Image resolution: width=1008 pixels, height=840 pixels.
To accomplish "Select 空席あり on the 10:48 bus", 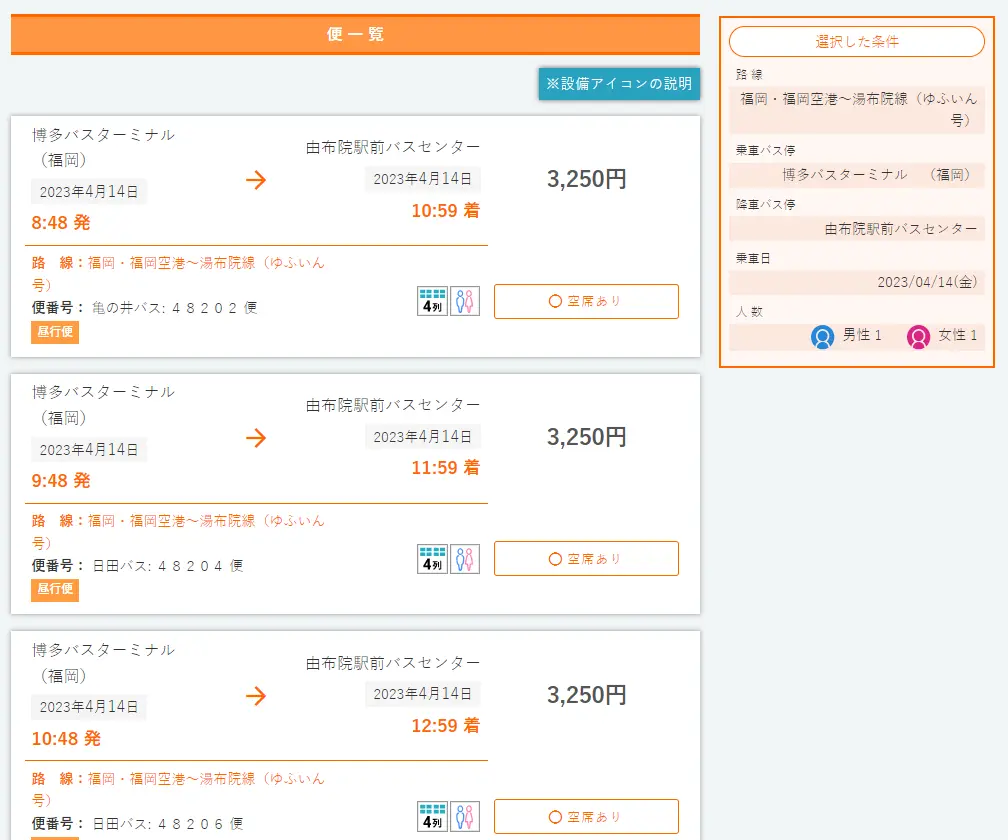I will 586,817.
